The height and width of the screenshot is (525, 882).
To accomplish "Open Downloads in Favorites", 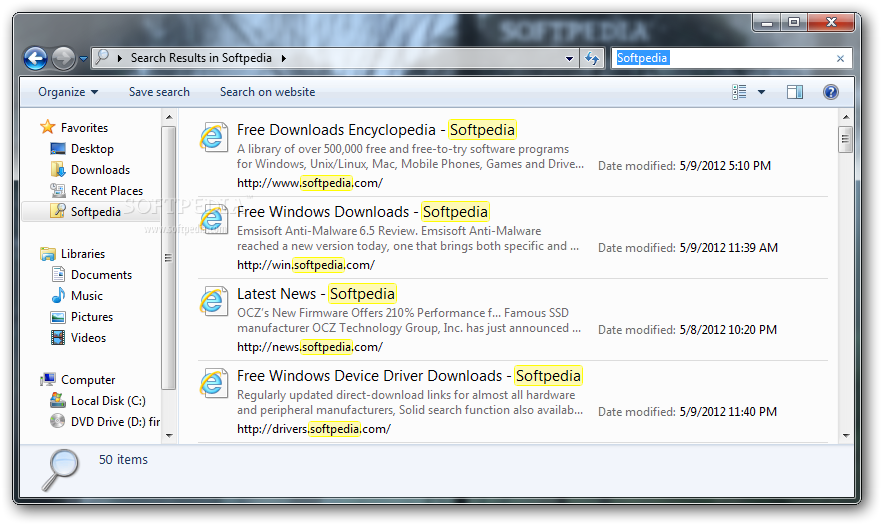I will (100, 169).
